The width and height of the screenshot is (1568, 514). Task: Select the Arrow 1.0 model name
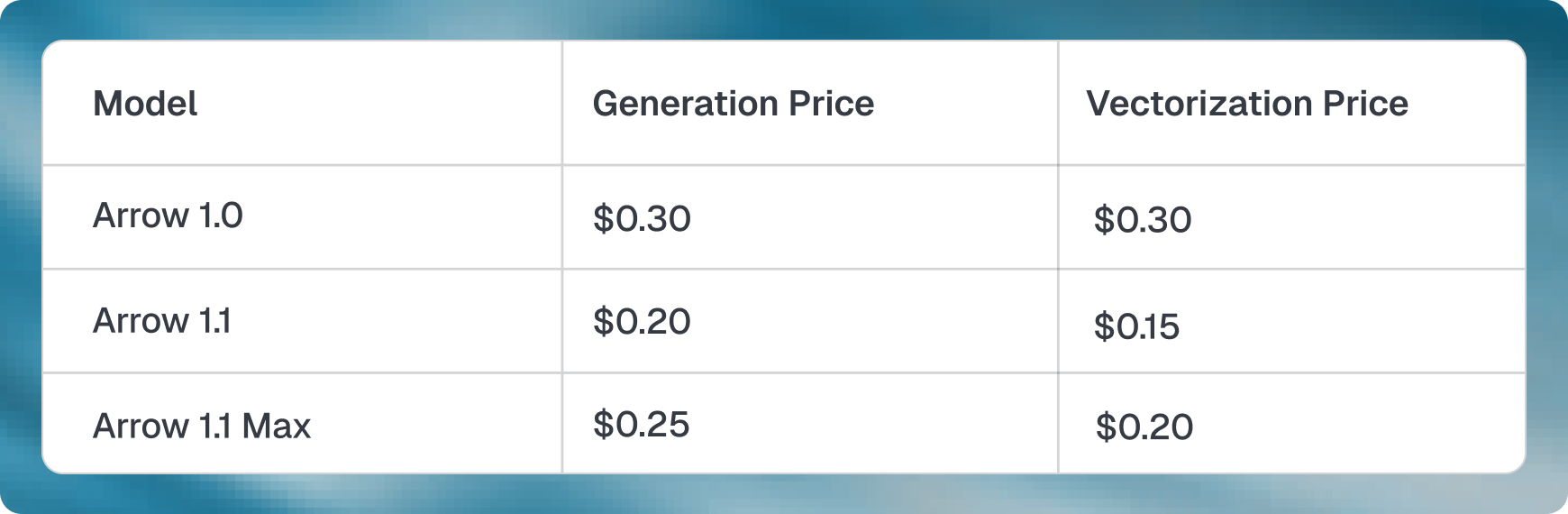click(x=168, y=216)
